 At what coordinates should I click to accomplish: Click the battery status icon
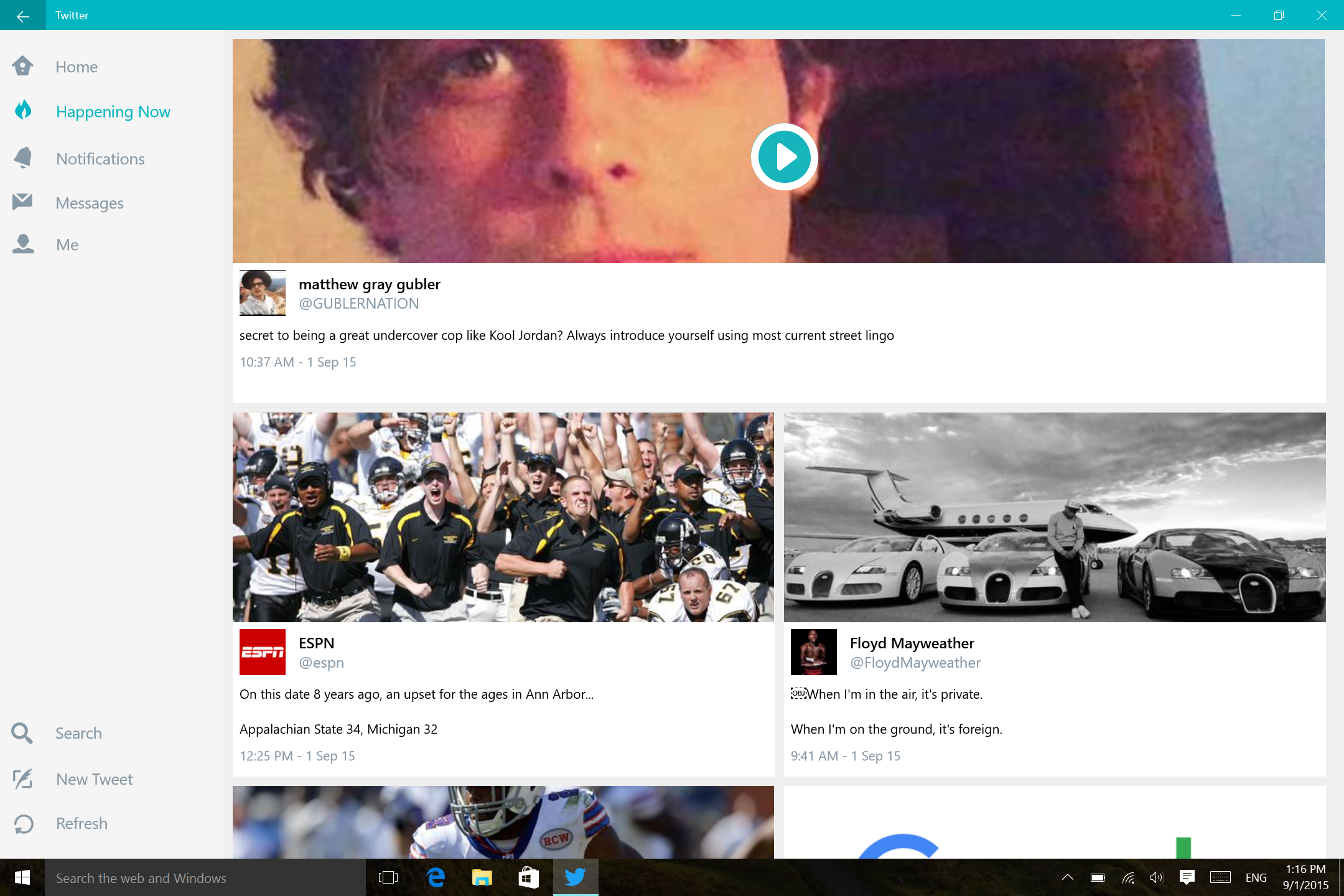pyautogui.click(x=1098, y=877)
